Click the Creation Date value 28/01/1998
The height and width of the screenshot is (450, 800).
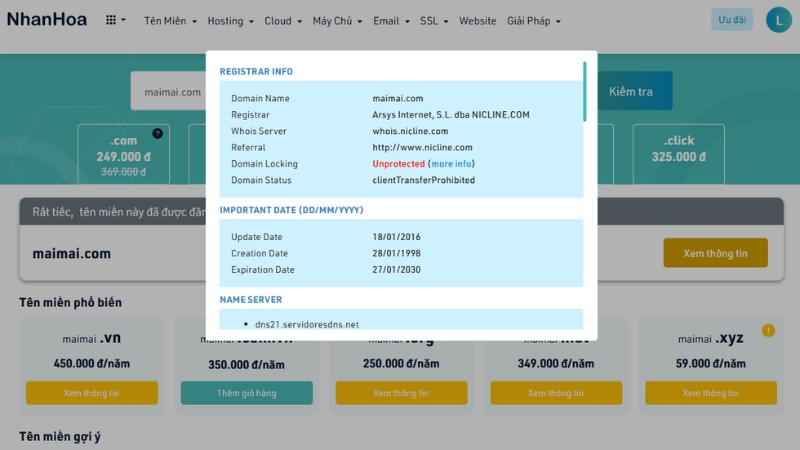click(396, 253)
